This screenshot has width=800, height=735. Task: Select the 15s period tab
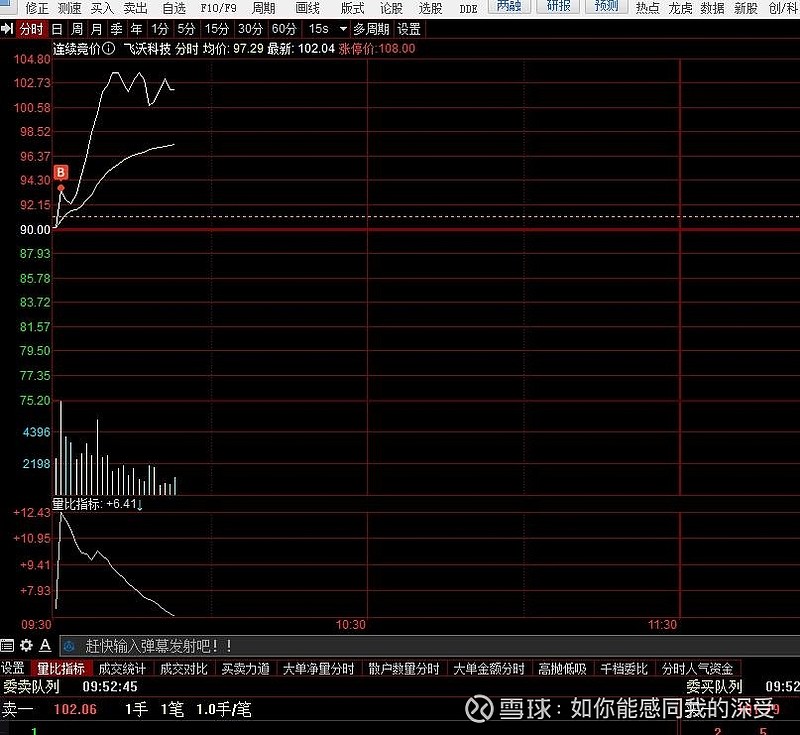pyautogui.click(x=318, y=29)
